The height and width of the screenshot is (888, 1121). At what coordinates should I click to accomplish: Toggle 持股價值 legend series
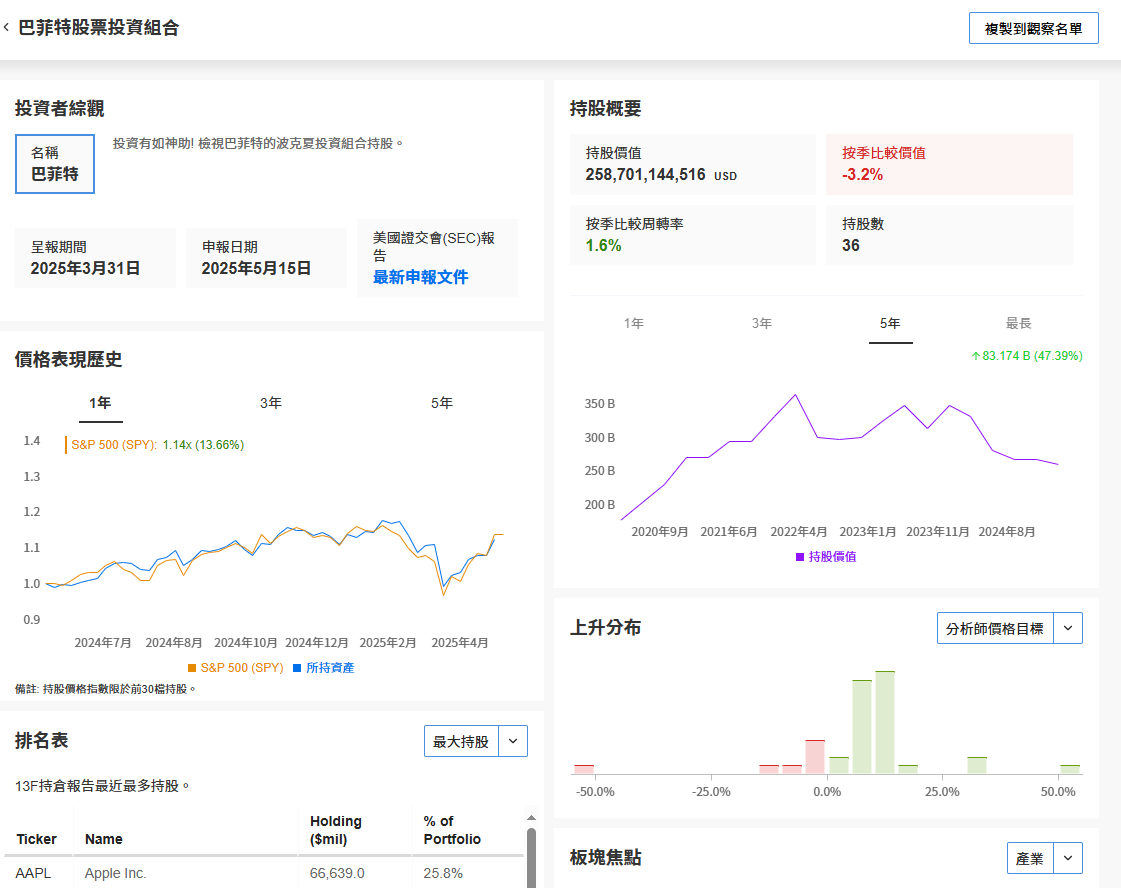coord(826,557)
